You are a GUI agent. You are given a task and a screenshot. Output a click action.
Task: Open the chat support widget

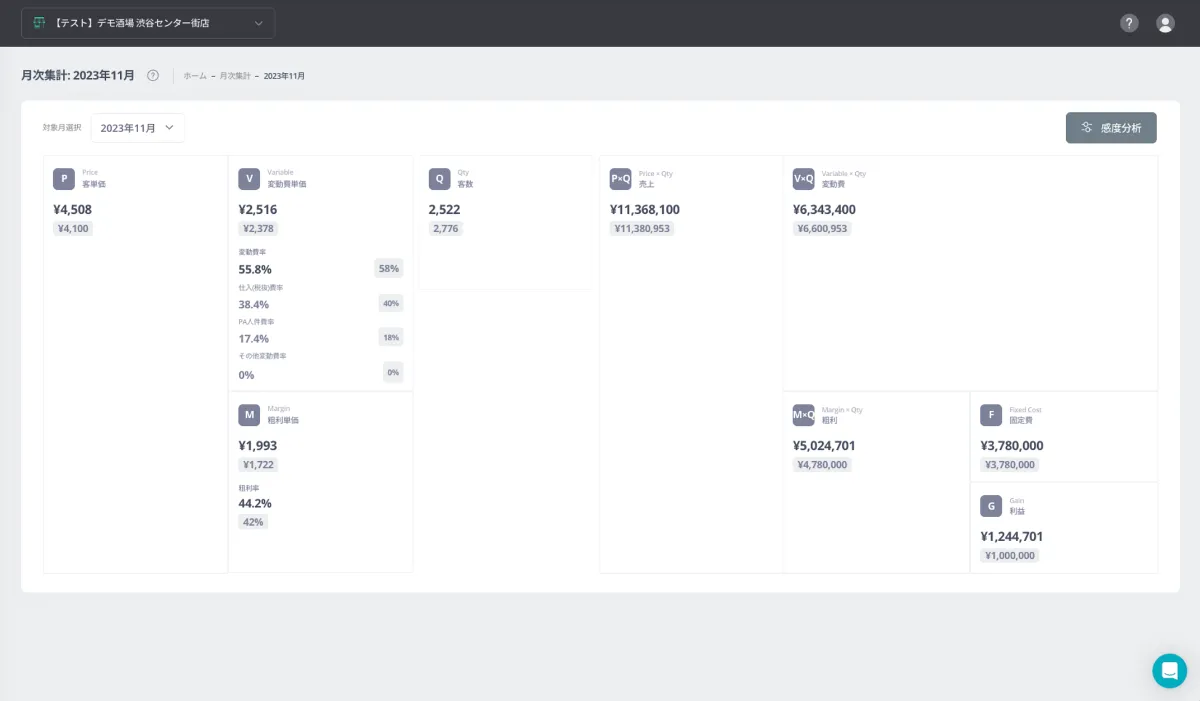click(x=1169, y=671)
